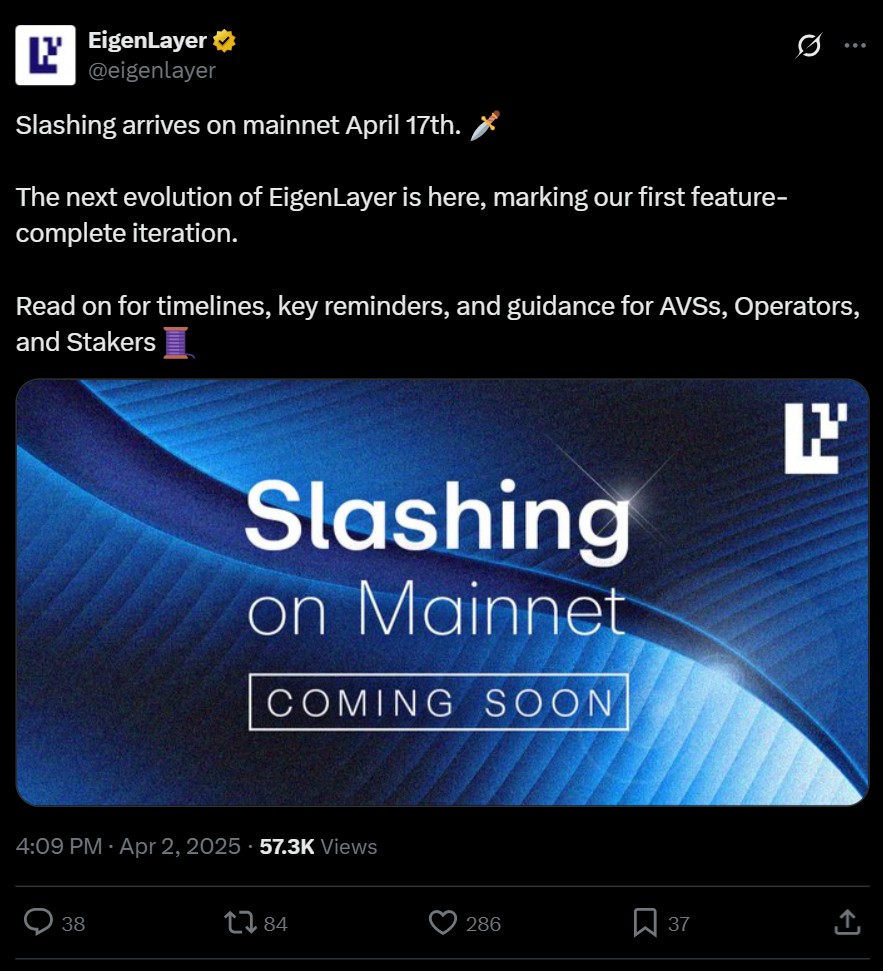Screen dimensions: 883x971
Task: Expand the three-dot menu in the corner
Action: click(x=857, y=45)
